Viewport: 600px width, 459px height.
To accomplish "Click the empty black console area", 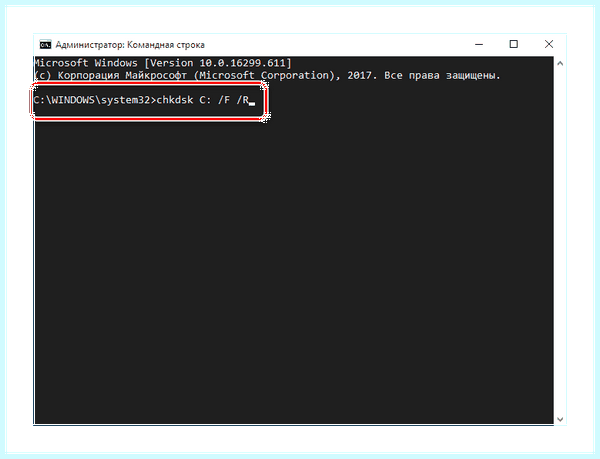I will (294, 268).
